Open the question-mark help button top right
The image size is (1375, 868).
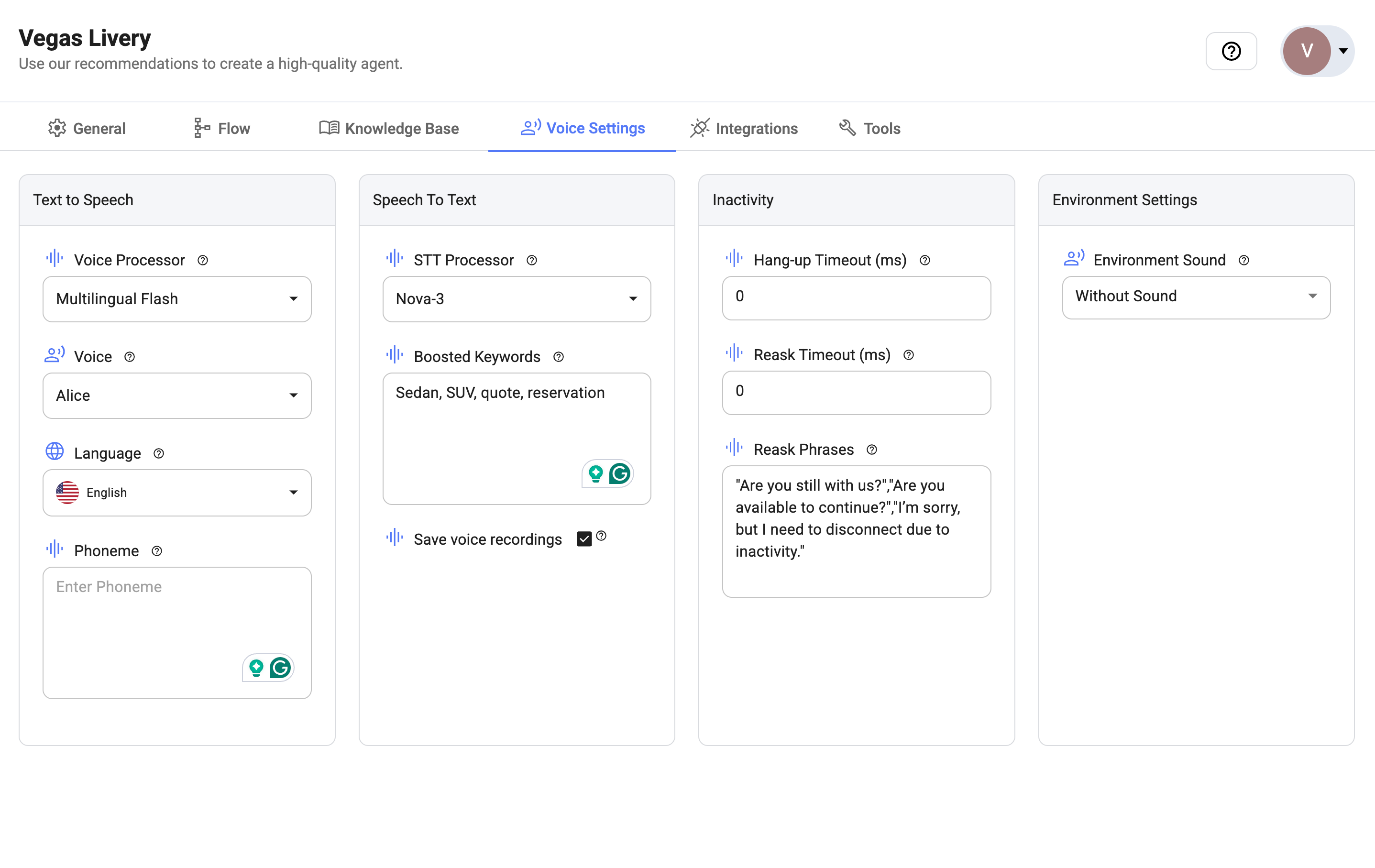tap(1231, 51)
